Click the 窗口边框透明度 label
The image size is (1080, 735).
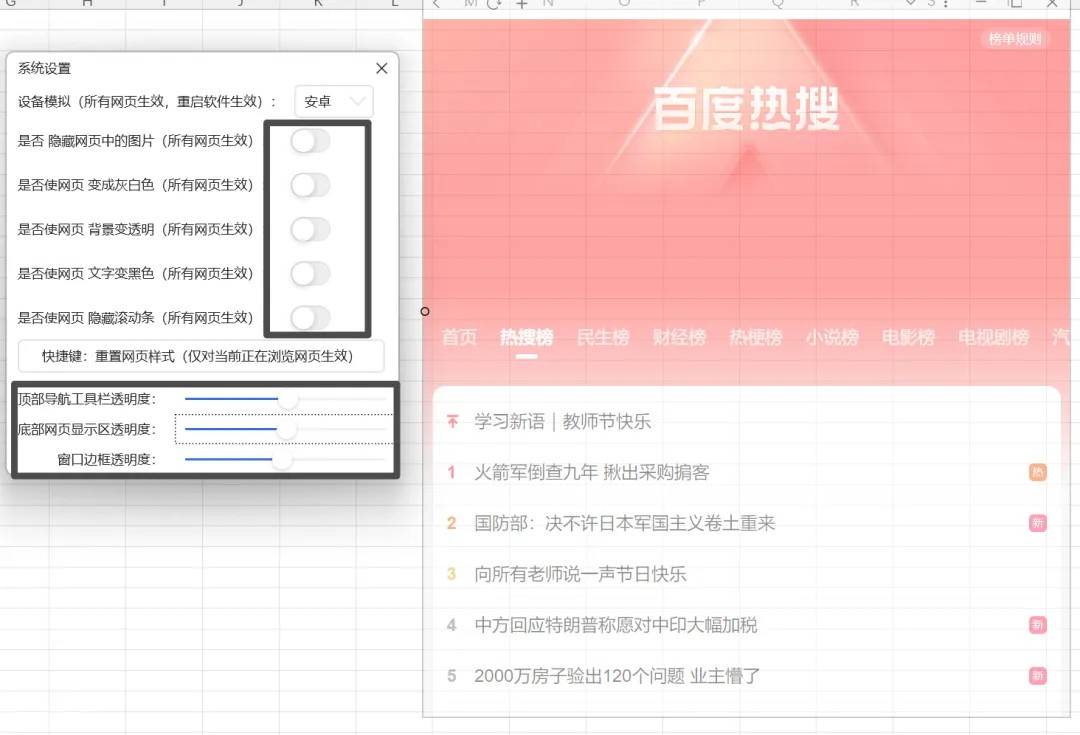[107, 459]
